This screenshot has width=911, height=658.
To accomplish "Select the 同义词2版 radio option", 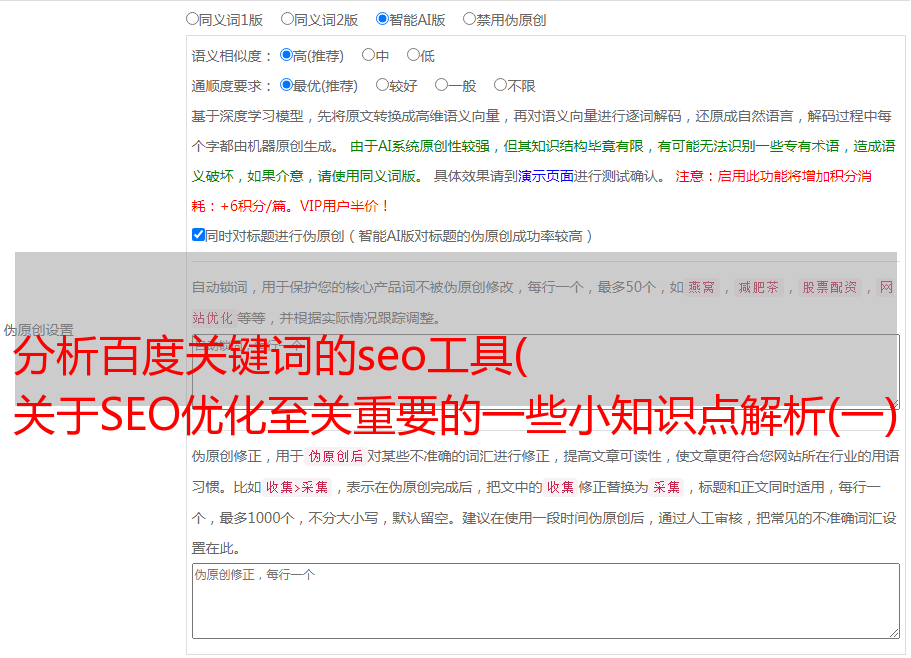I will click(287, 19).
